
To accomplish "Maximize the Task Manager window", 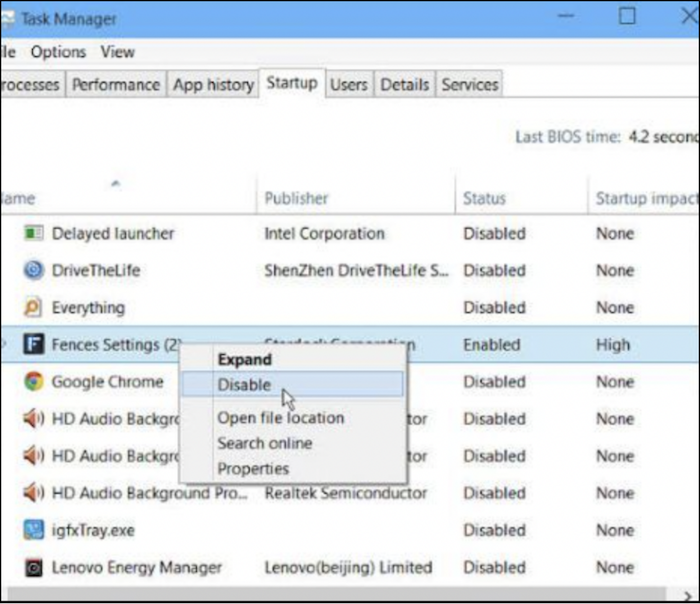I will point(627,17).
